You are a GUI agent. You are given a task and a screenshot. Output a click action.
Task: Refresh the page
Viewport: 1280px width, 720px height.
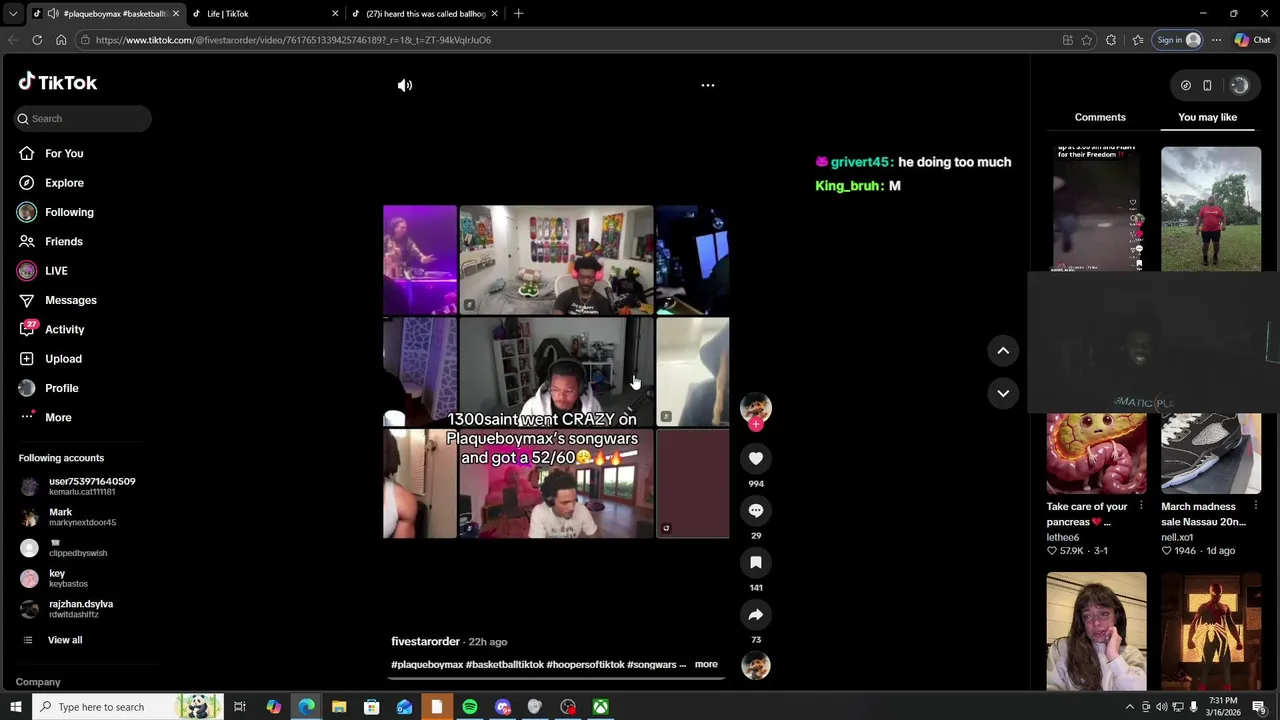click(37, 40)
